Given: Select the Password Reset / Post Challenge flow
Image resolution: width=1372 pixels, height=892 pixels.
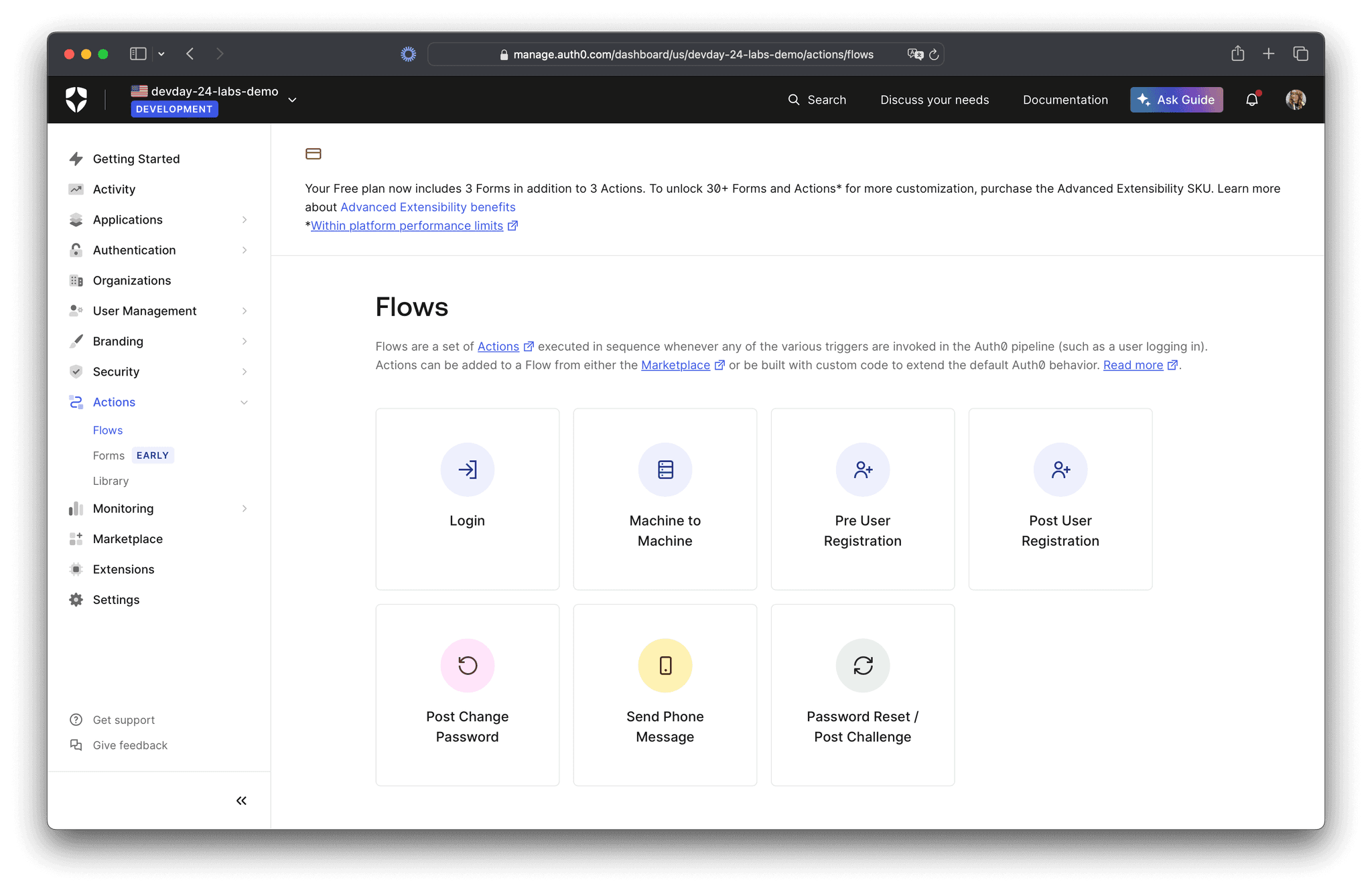Looking at the screenshot, I should pos(862,695).
